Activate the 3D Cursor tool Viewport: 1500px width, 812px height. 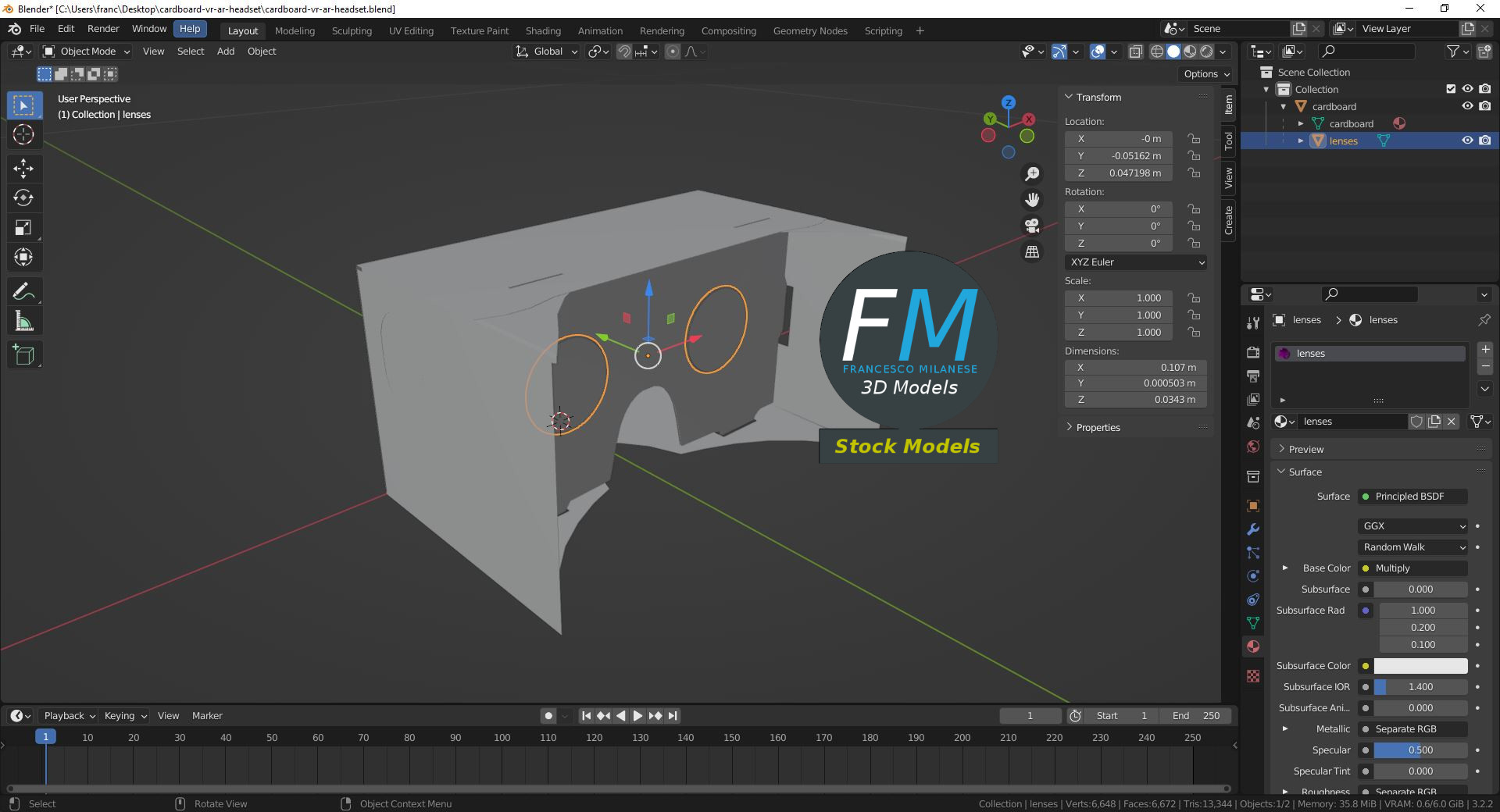tap(24, 134)
